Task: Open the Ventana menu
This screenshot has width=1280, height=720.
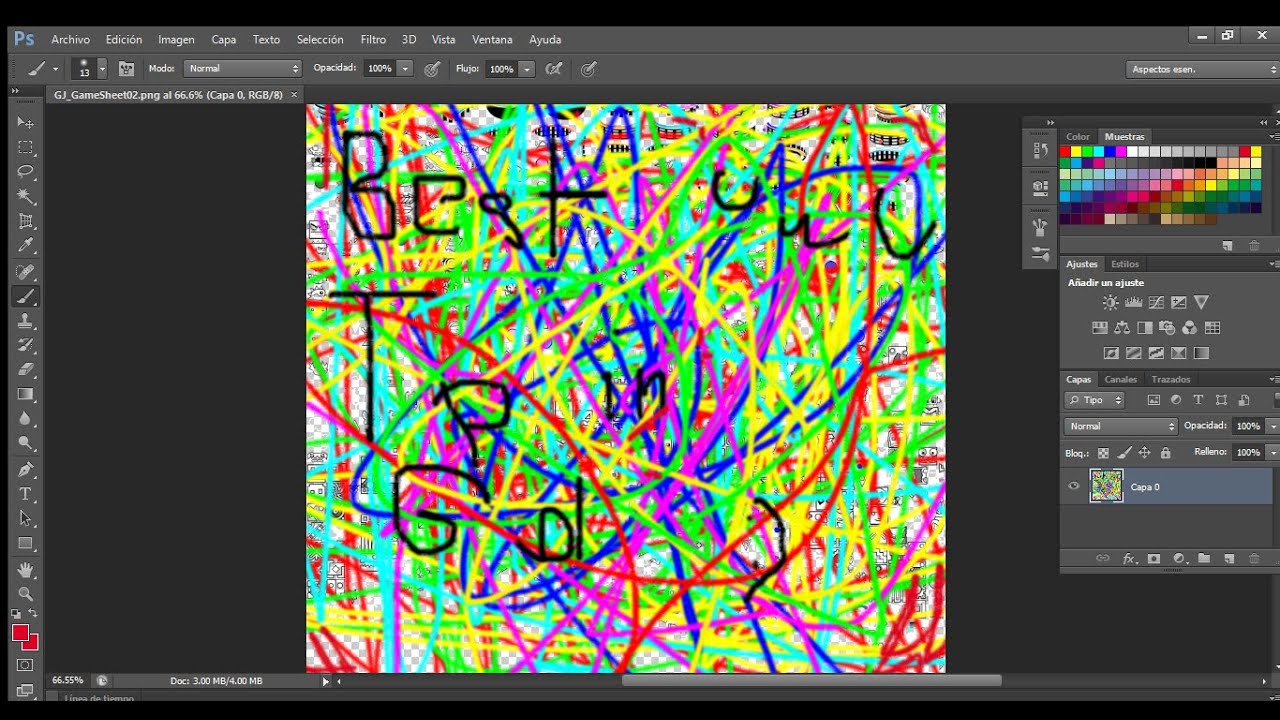Action: pos(492,40)
